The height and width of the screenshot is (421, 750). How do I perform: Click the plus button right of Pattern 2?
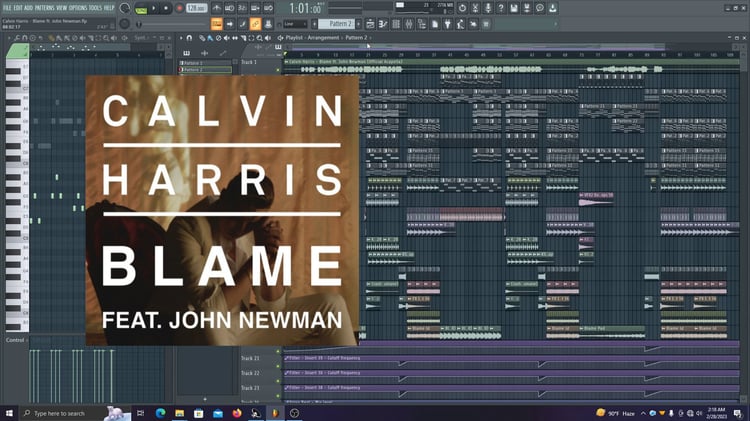[x=358, y=24]
